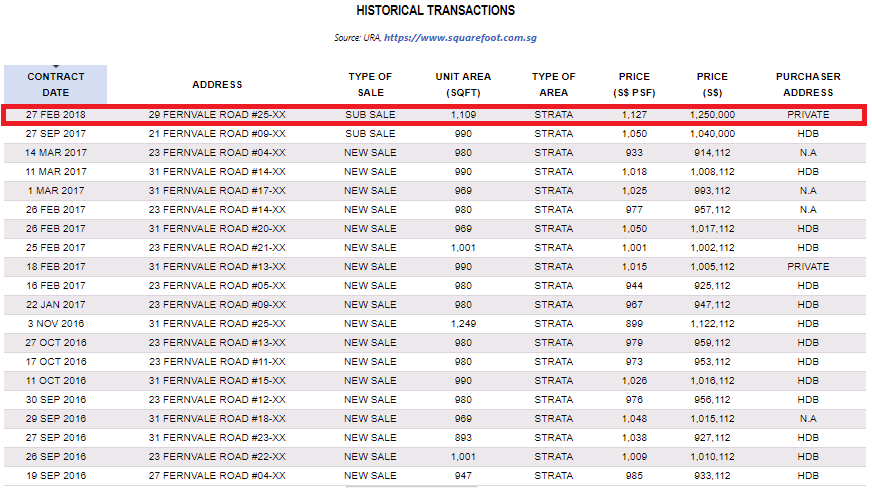Select address 23 FERNVALE ROAD #14-XX
Viewport: 872px width, 488px height.
tap(217, 210)
